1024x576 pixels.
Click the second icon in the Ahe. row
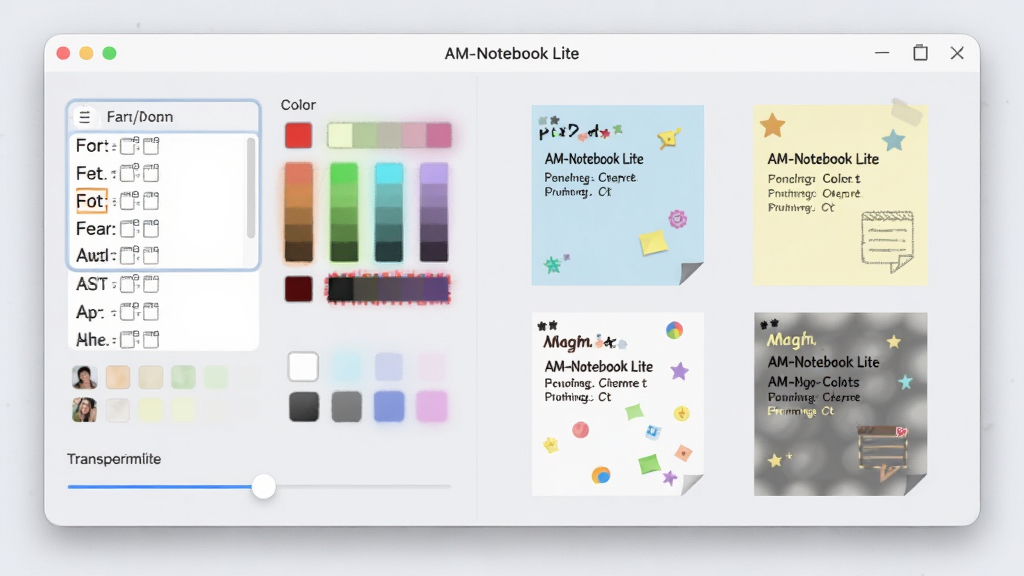coord(151,339)
